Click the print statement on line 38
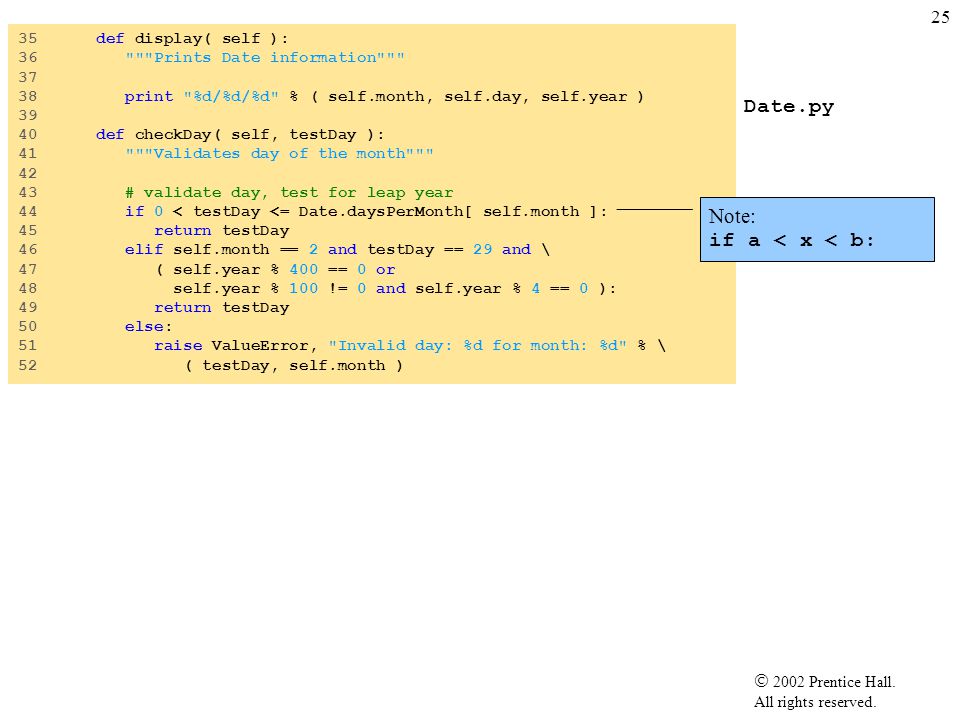 click(x=384, y=97)
